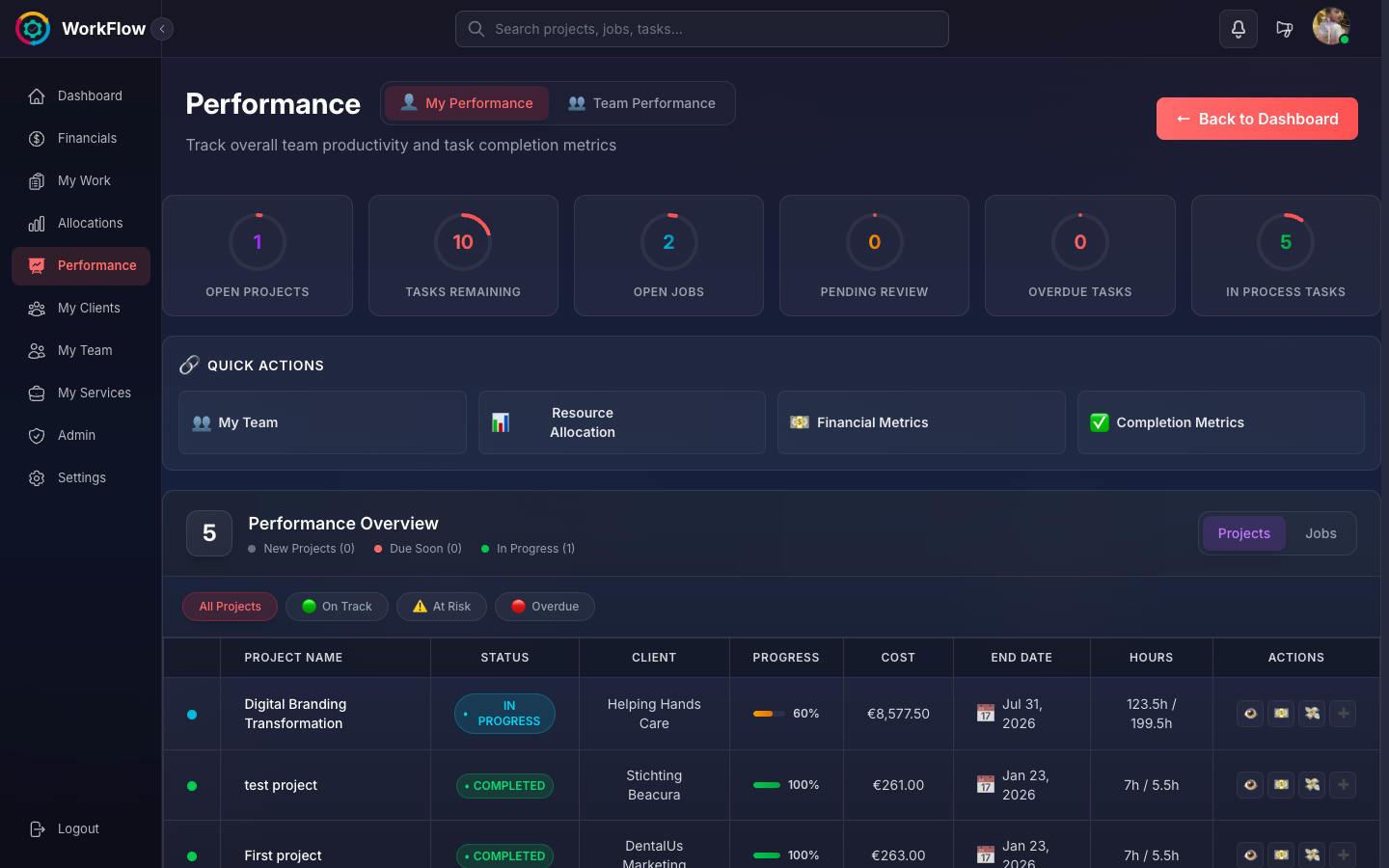Collapse the sidebar with the chevron arrow
The width and height of the screenshot is (1389, 868).
(162, 28)
